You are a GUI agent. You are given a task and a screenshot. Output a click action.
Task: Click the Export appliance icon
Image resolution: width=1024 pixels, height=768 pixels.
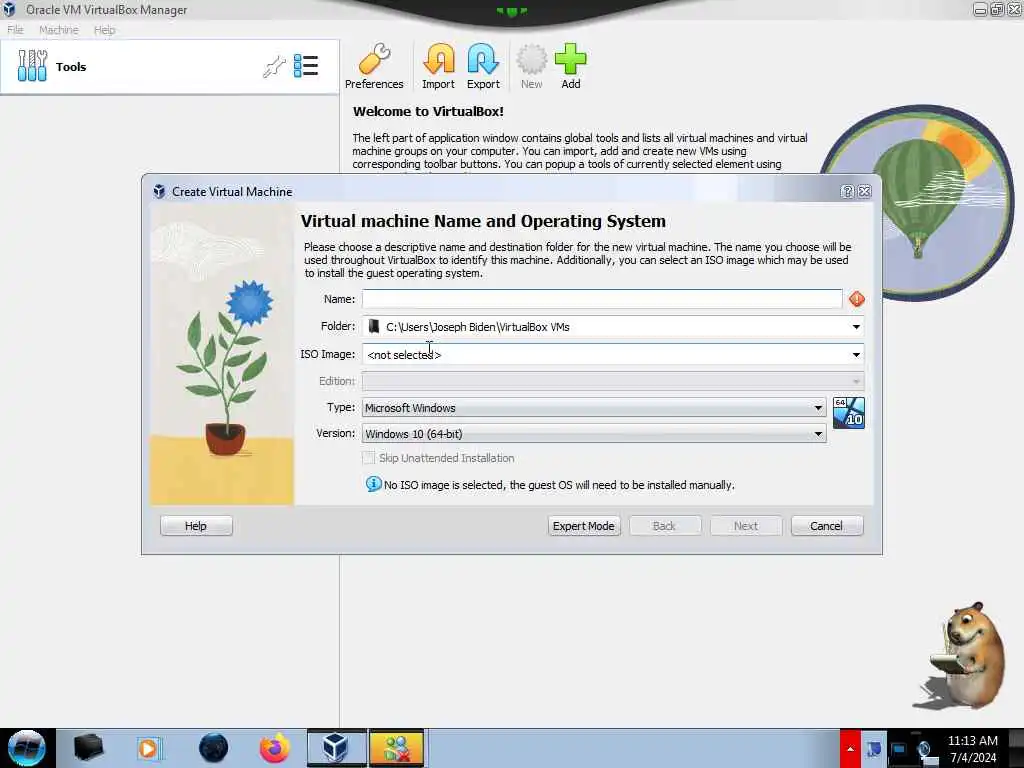pyautogui.click(x=483, y=66)
